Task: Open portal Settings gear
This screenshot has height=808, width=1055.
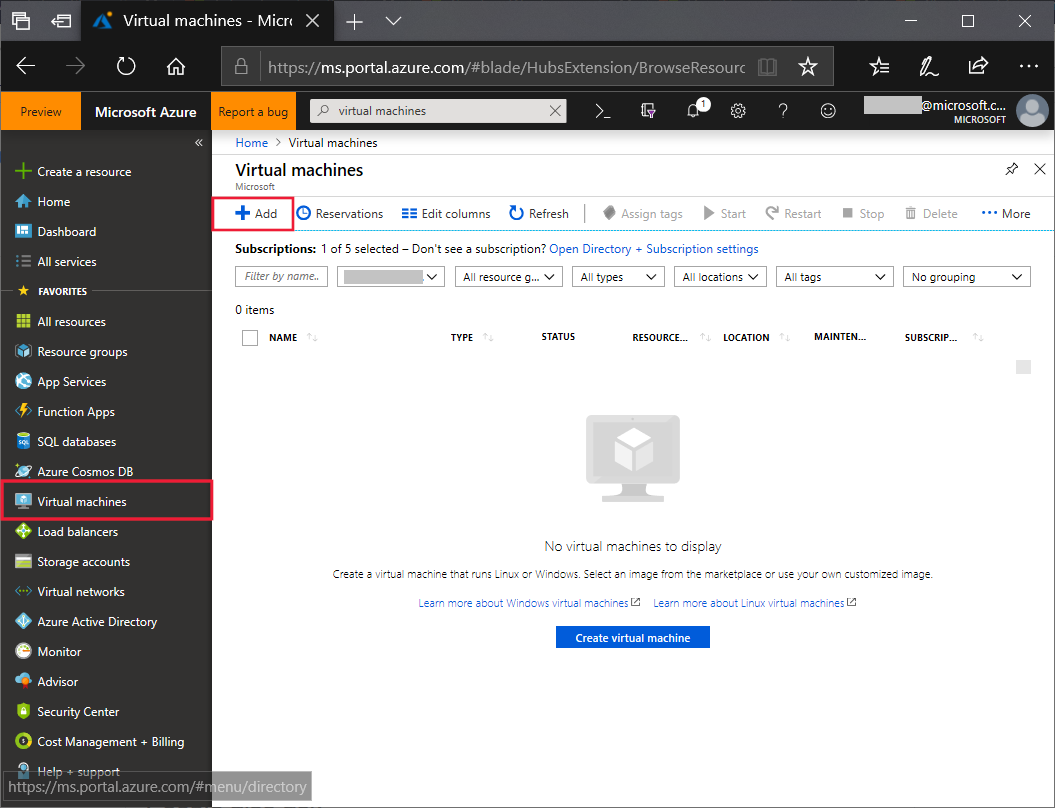Action: pos(738,111)
